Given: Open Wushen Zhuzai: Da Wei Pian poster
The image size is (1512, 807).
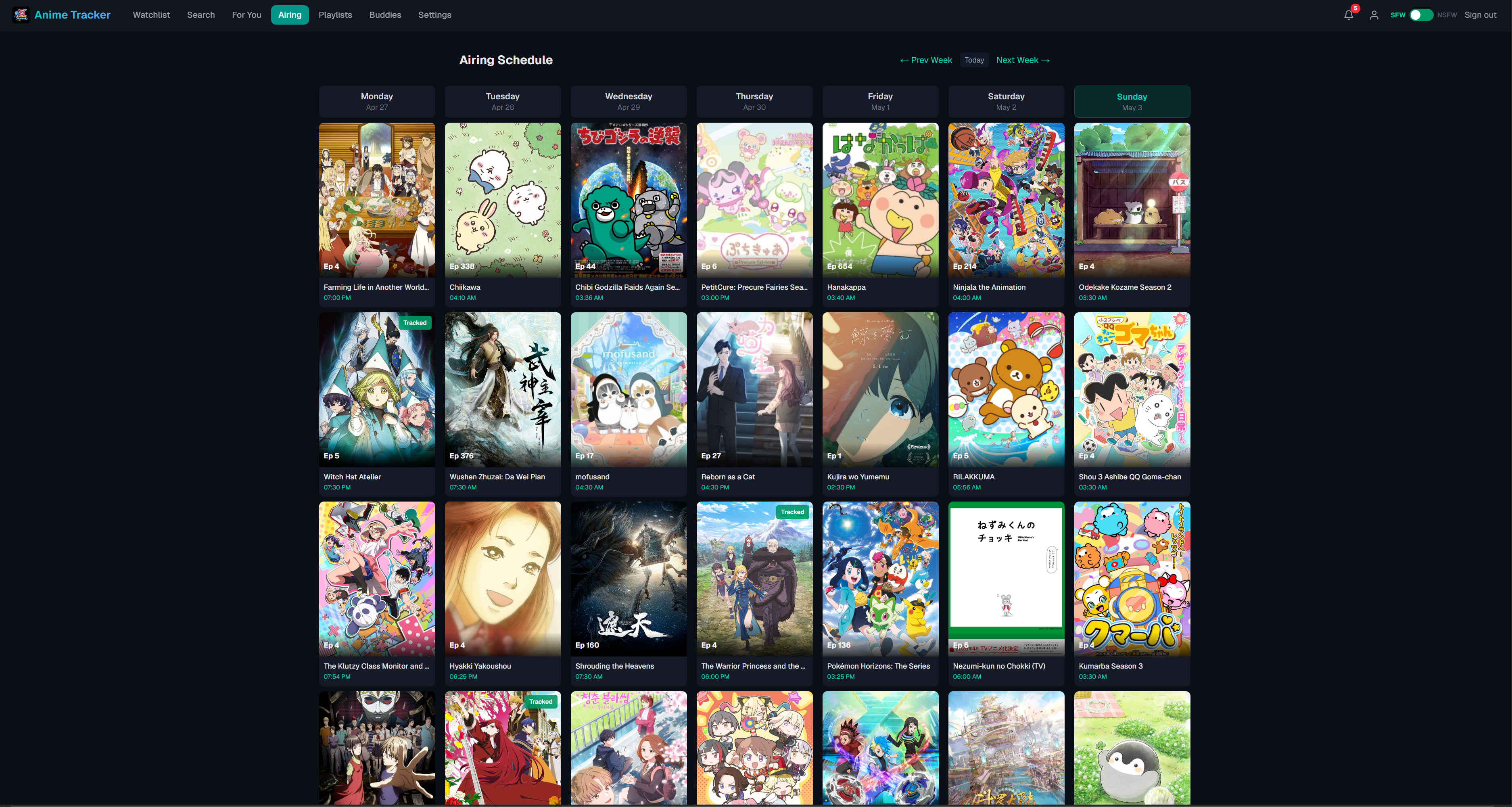Looking at the screenshot, I should 502,390.
